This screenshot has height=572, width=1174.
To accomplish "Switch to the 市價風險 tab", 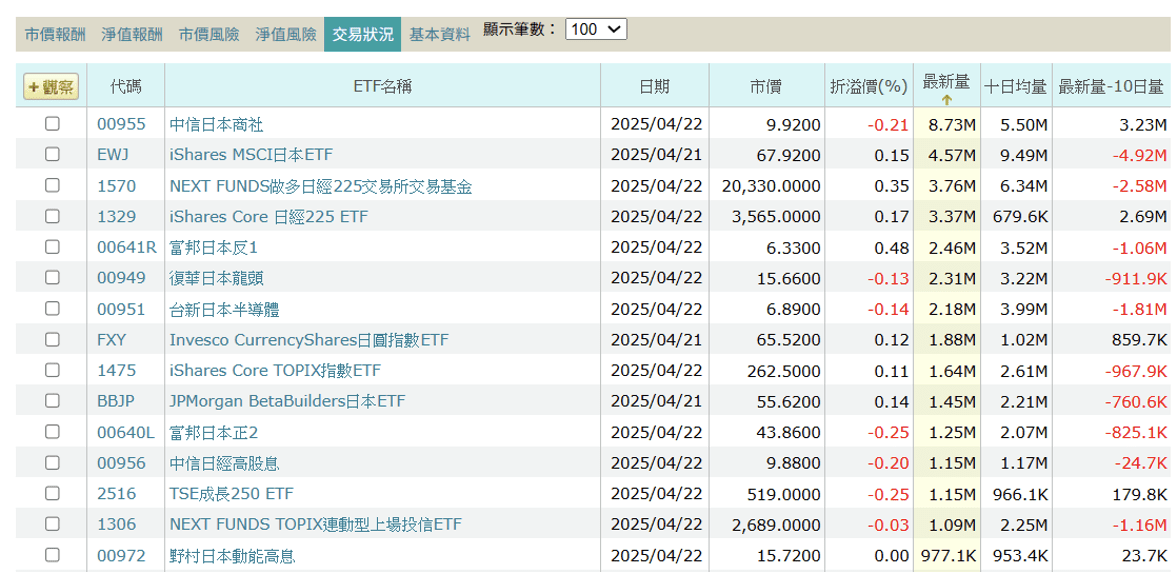I will point(209,34).
